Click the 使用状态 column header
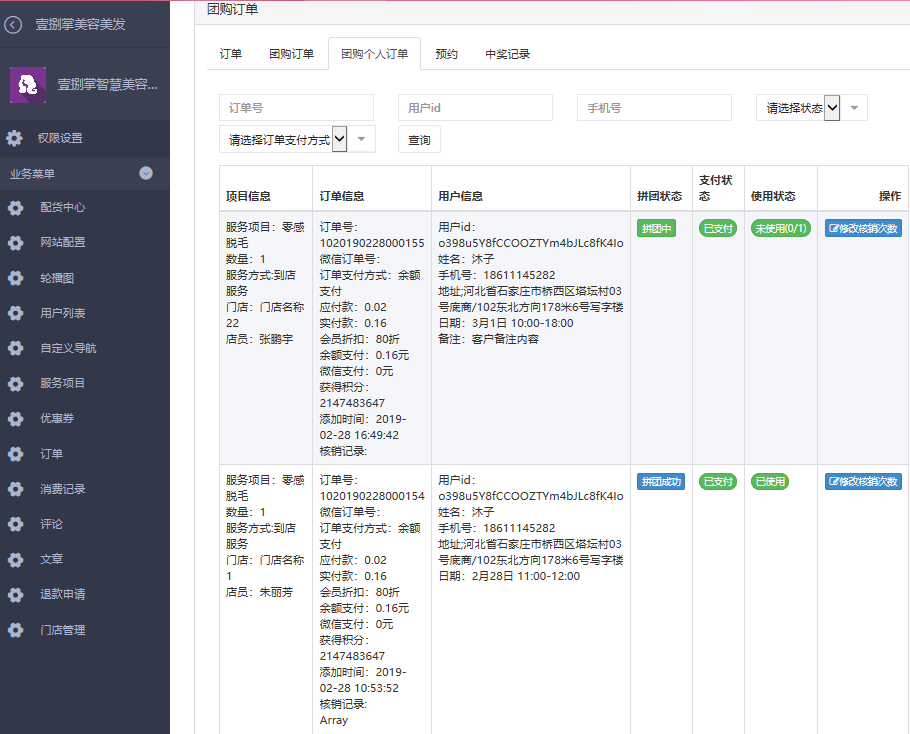 (x=773, y=196)
